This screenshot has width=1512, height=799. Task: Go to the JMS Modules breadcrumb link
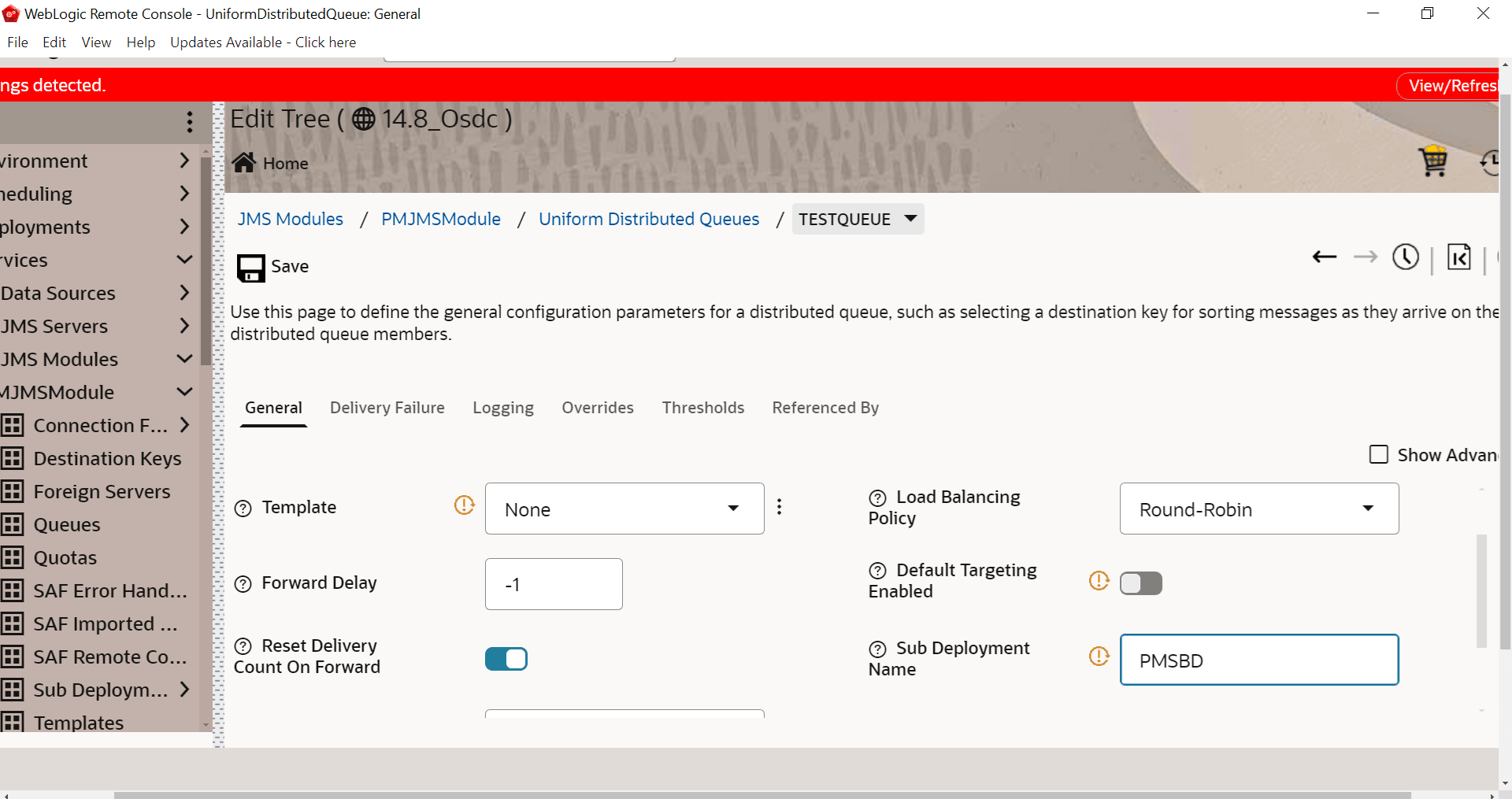291,219
